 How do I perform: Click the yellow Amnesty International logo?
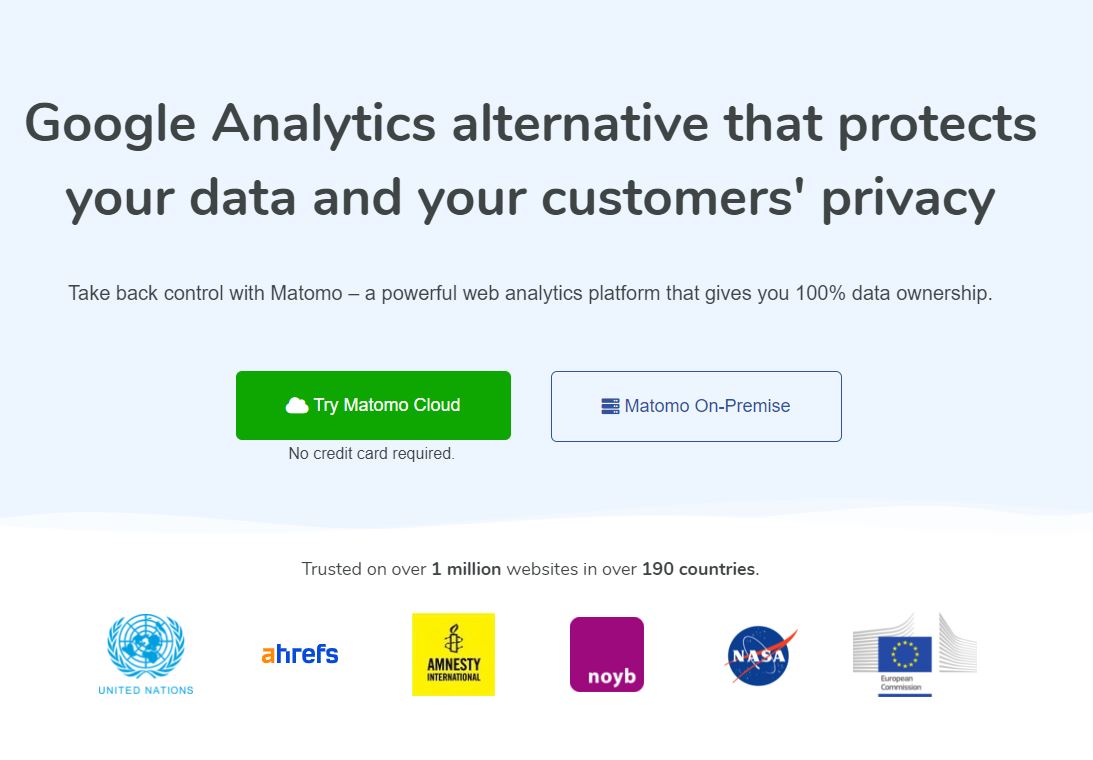coord(453,654)
